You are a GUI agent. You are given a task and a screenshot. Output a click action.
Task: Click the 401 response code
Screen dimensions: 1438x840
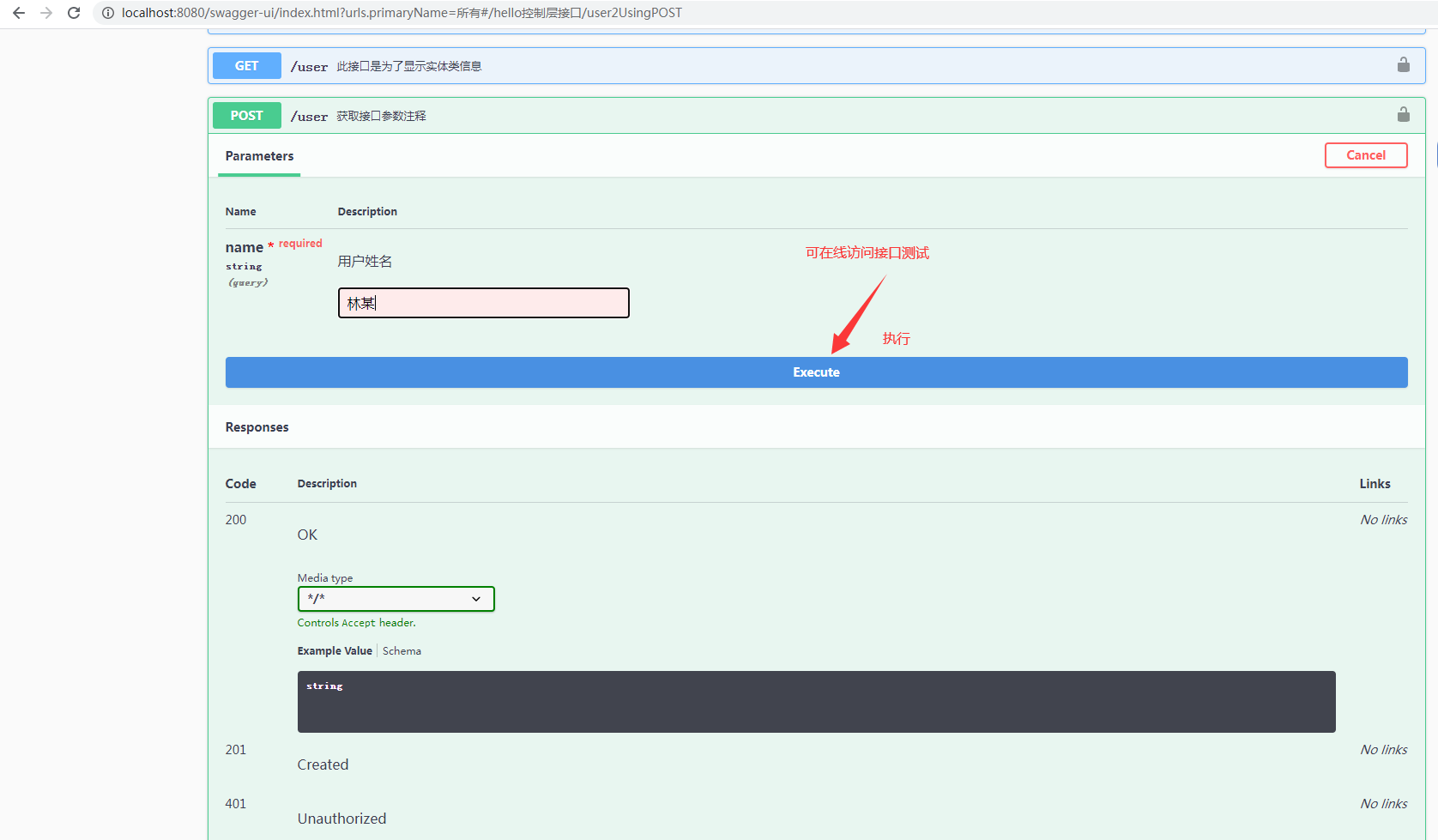[236, 804]
